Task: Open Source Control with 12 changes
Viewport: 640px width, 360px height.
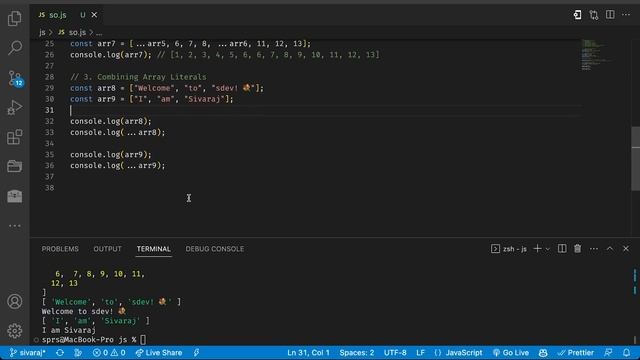Action: [16, 78]
